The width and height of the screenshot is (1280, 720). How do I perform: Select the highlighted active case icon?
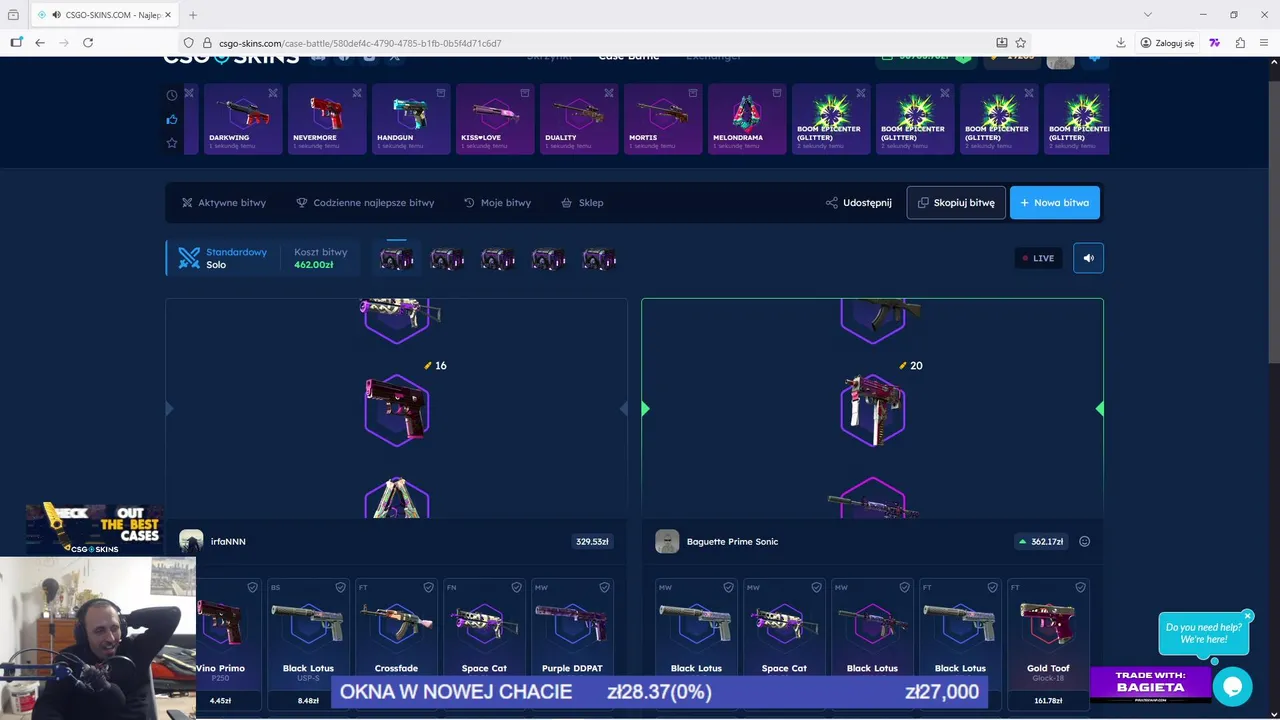tap(397, 259)
